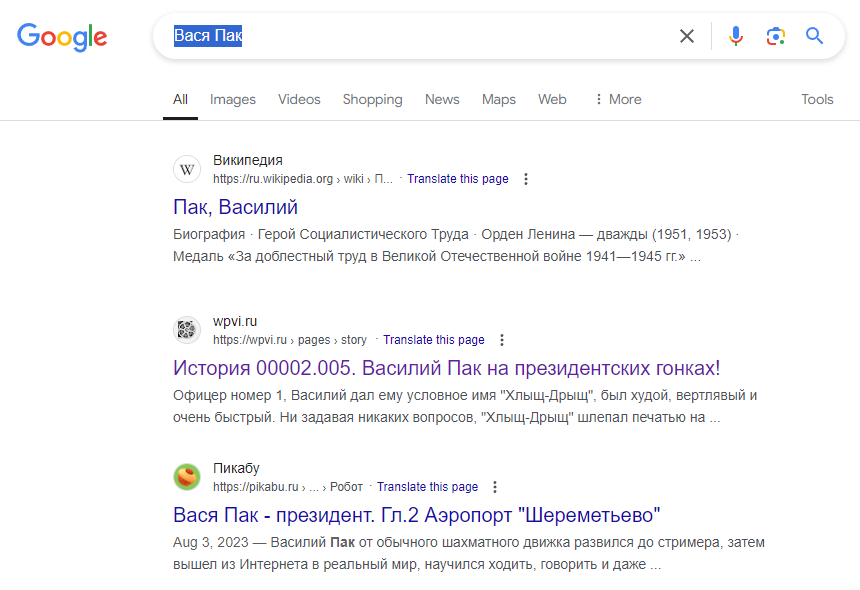Click the Pikabu site favicon
Viewport: 860px width, 590px height.
[187, 477]
